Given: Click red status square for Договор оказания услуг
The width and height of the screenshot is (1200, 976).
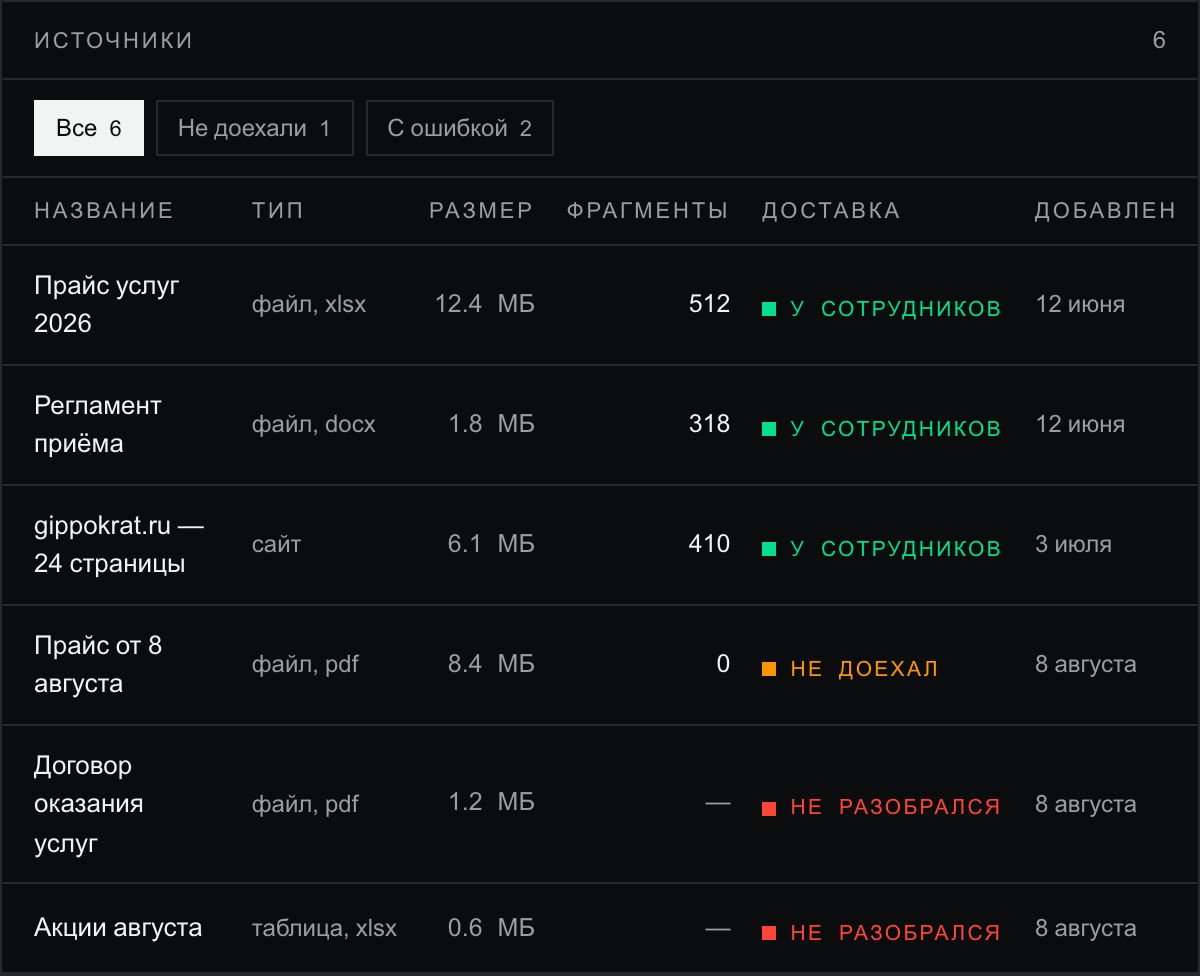Looking at the screenshot, I should (x=769, y=807).
